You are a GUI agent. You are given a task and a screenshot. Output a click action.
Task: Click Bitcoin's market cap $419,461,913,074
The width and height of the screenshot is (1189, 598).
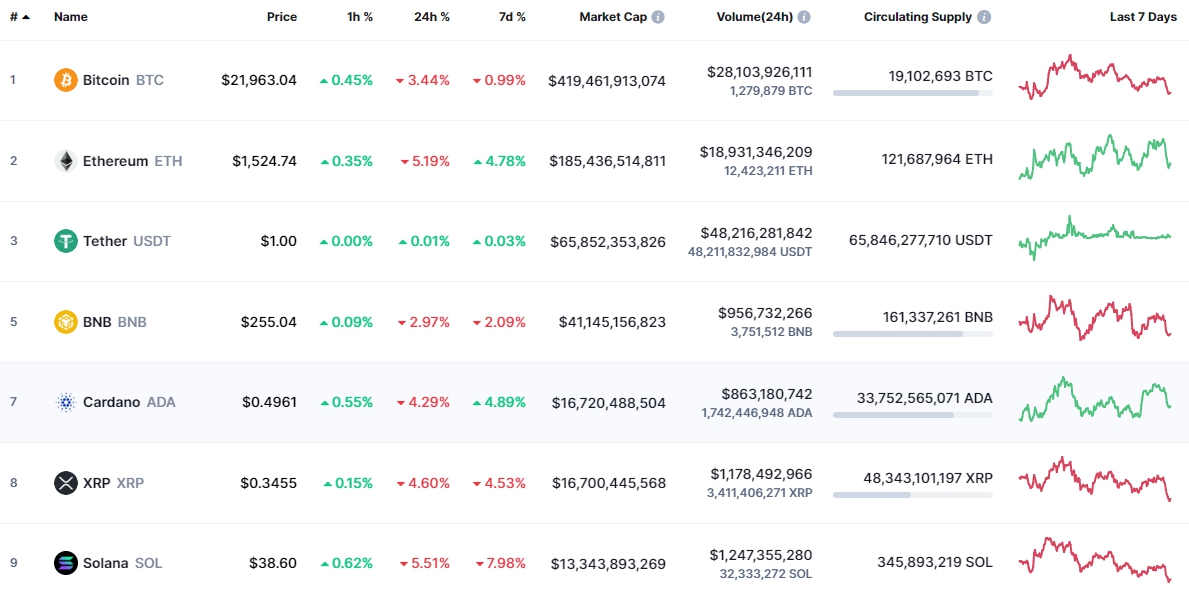tap(607, 80)
